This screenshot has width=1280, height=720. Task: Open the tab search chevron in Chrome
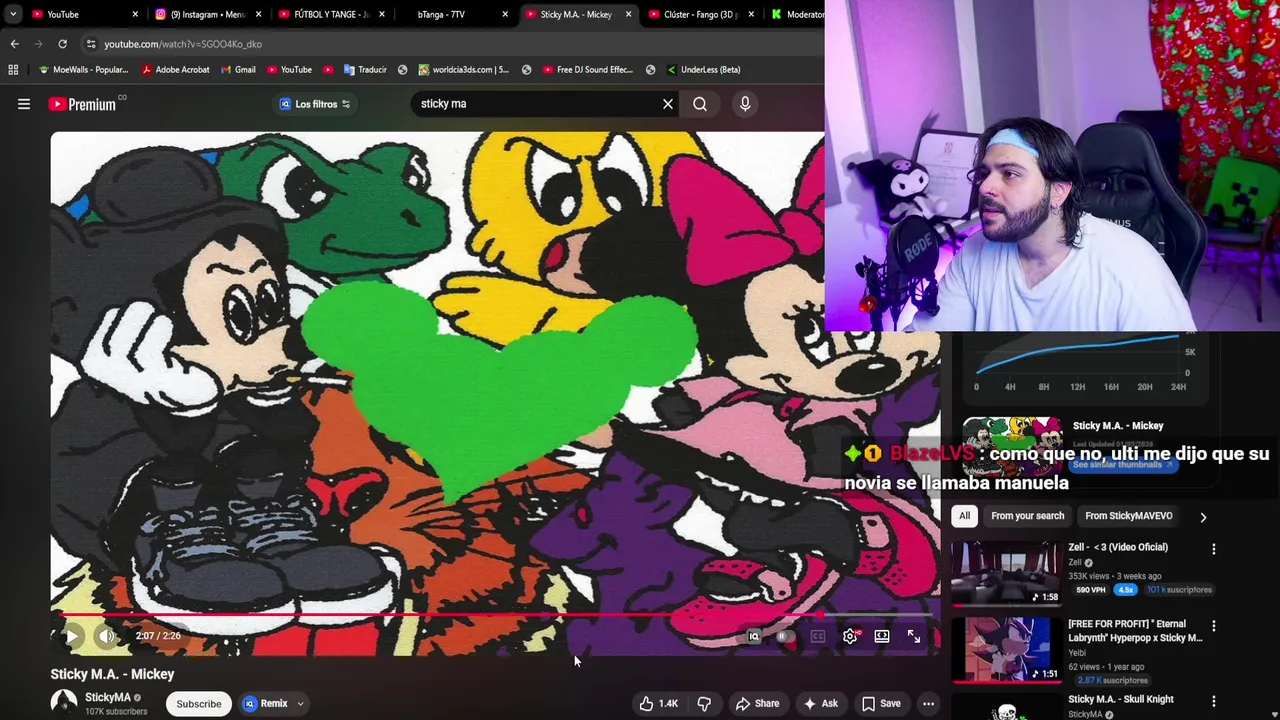(x=12, y=14)
